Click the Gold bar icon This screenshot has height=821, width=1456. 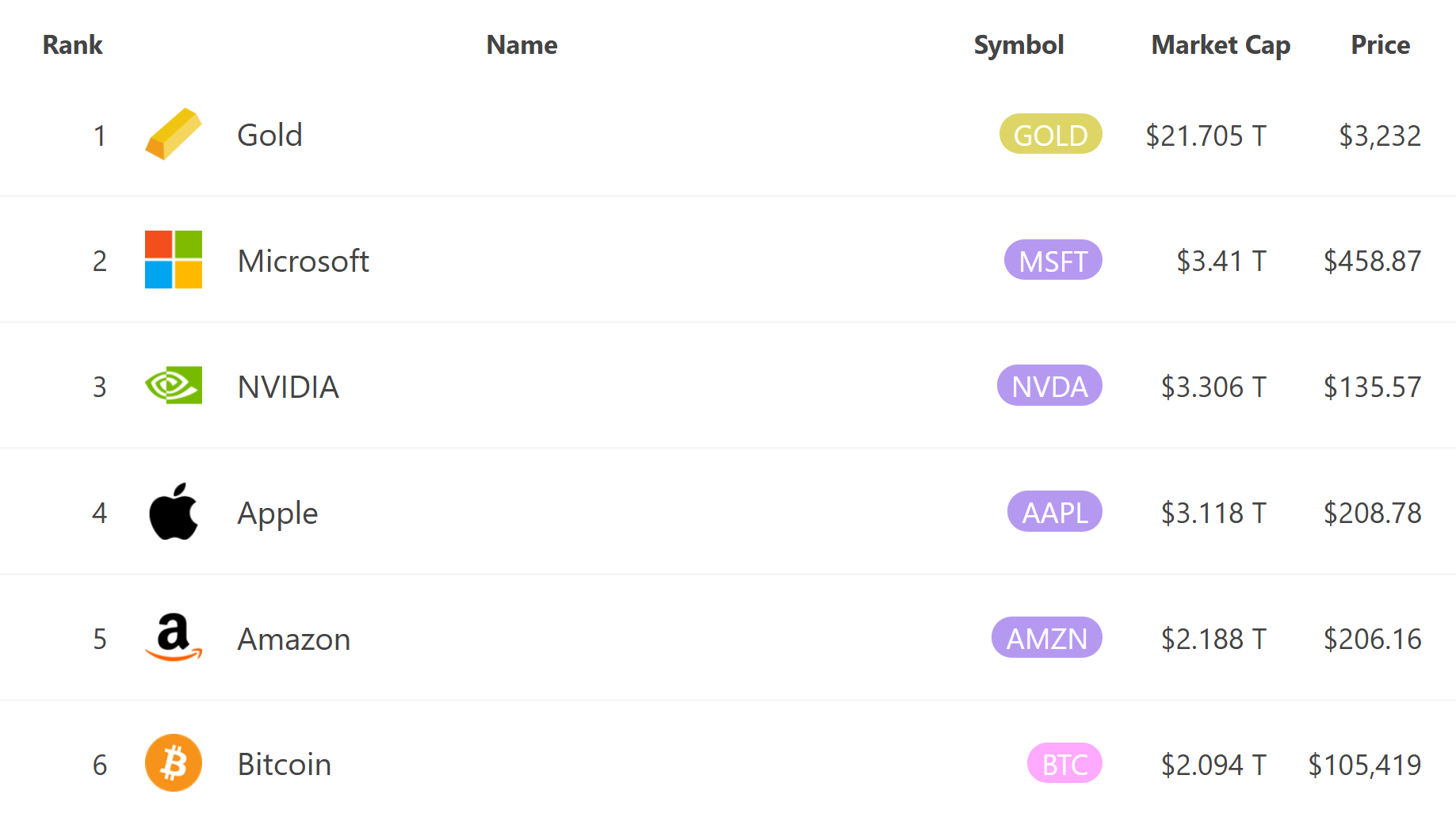[x=174, y=134]
